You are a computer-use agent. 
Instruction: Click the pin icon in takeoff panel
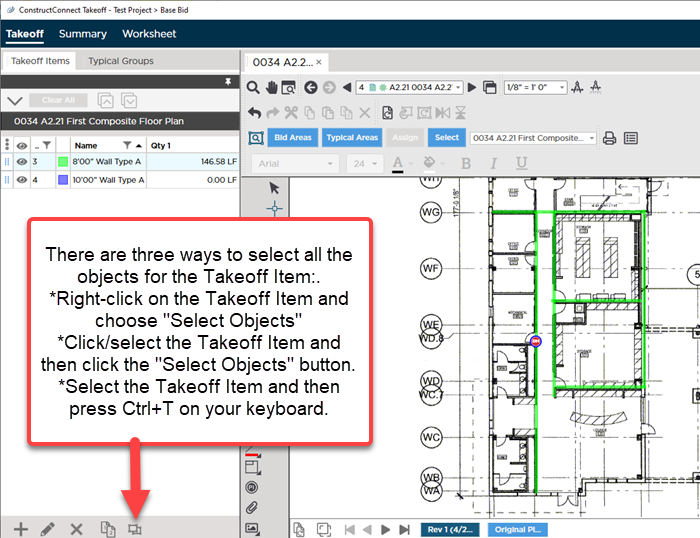pyautogui.click(x=228, y=82)
